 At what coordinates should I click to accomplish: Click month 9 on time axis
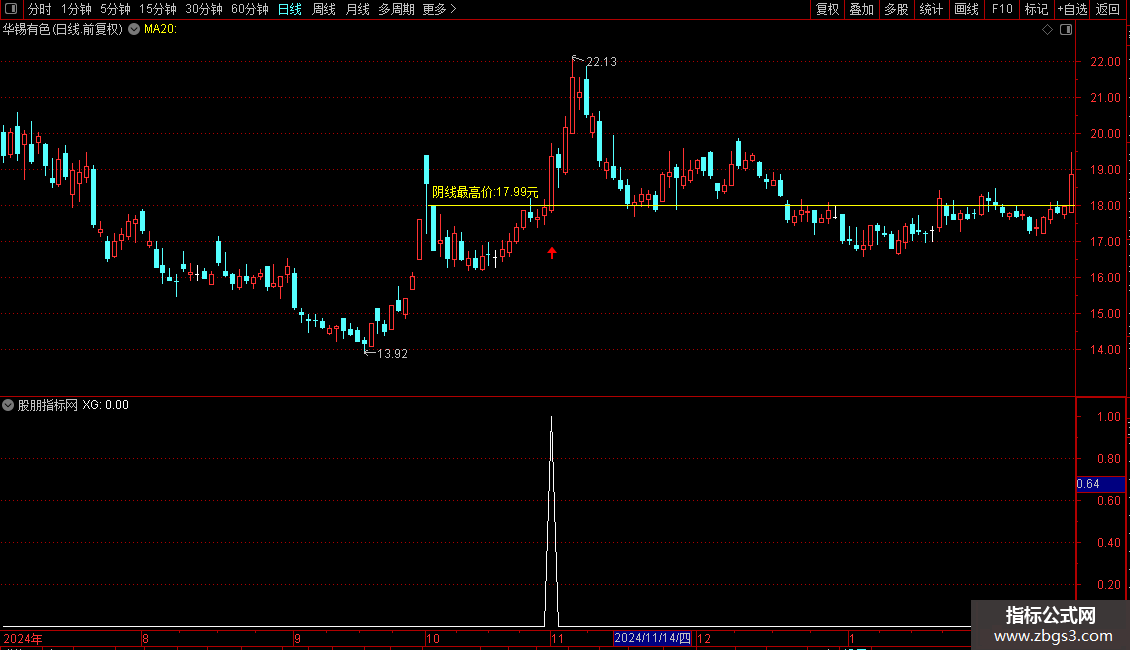pos(297,638)
